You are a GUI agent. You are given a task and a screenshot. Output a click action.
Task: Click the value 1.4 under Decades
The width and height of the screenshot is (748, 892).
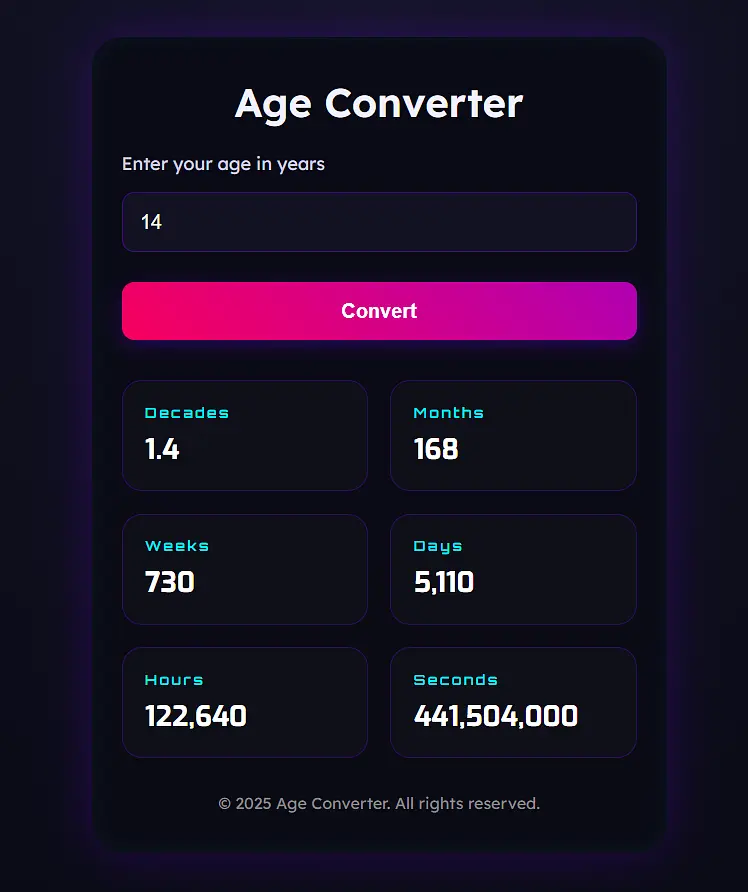tap(162, 450)
